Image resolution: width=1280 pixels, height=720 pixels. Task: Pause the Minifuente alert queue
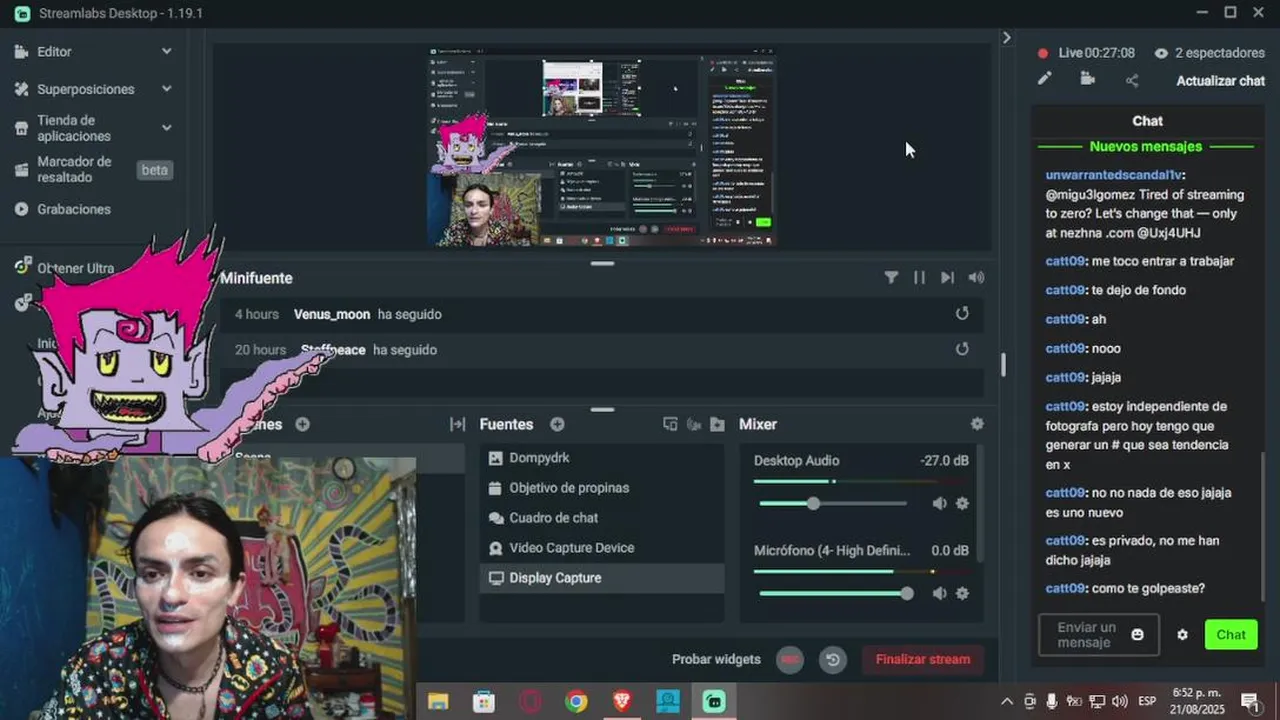919,278
